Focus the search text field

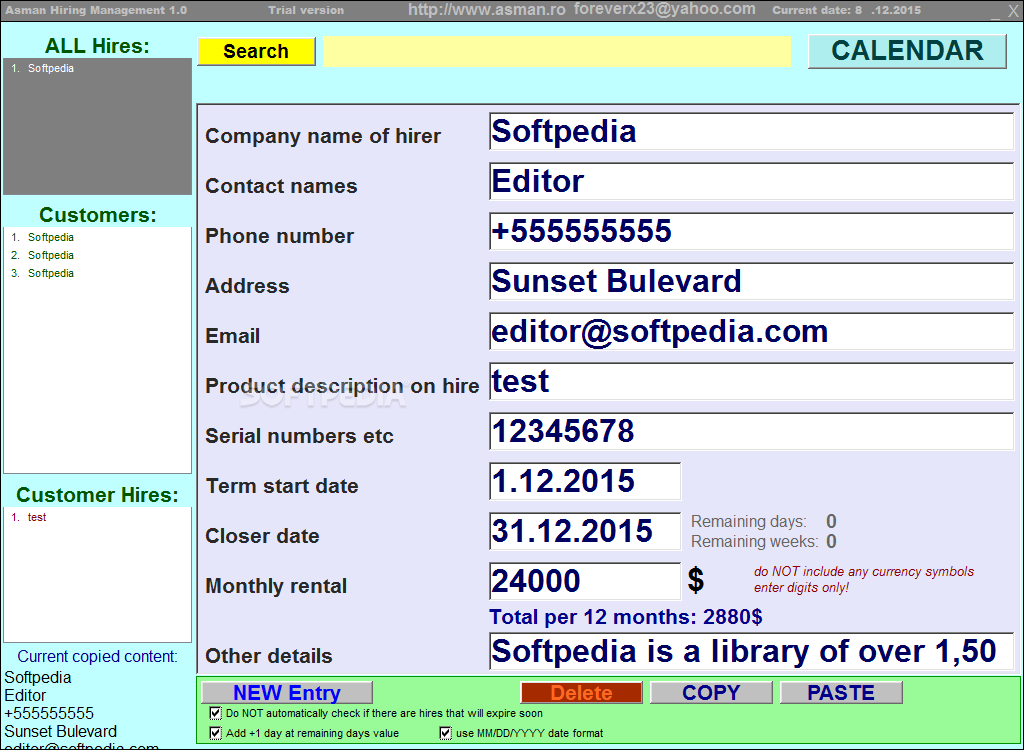(557, 51)
